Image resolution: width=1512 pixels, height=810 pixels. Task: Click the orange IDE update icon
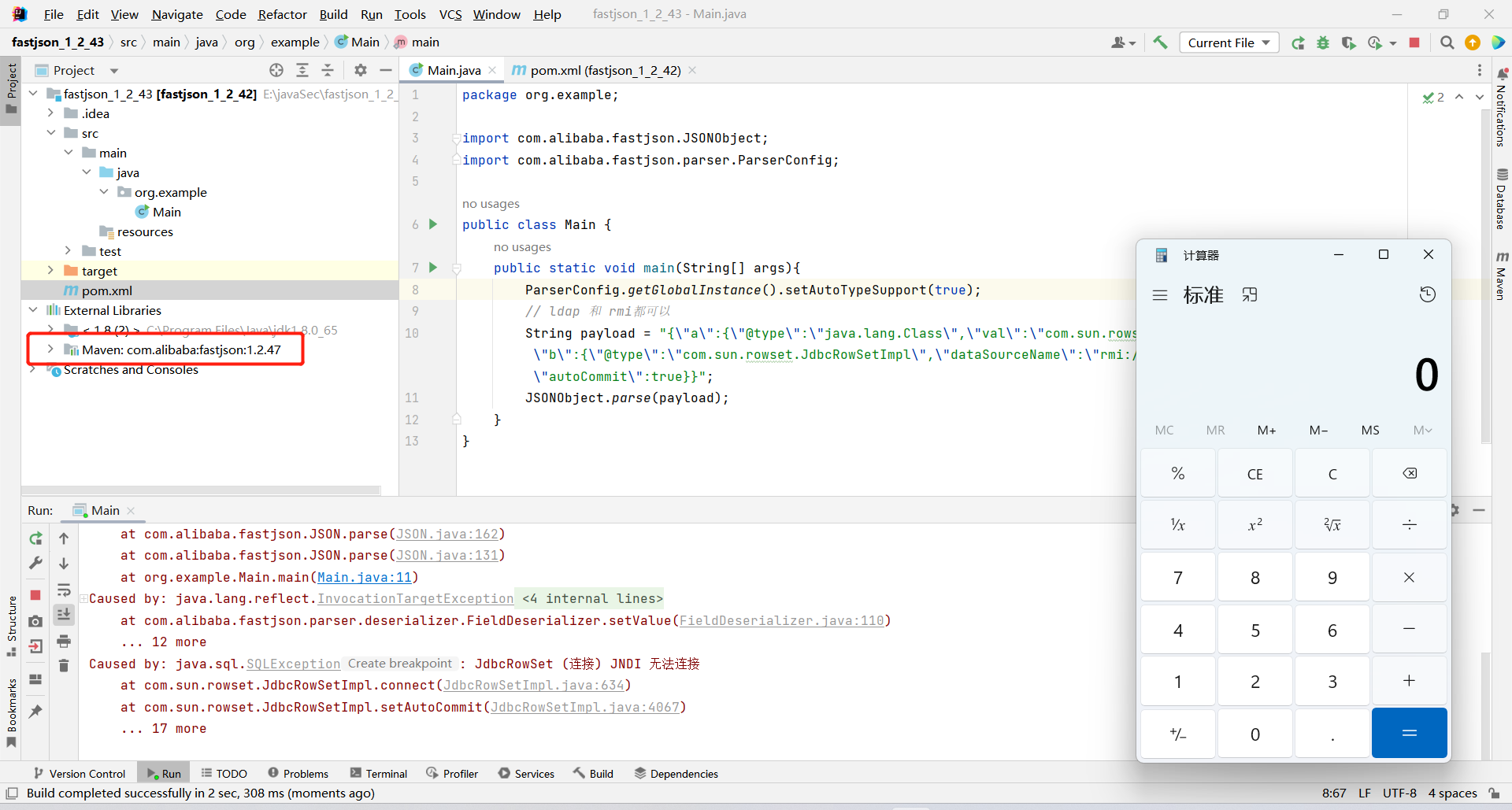(x=1472, y=43)
